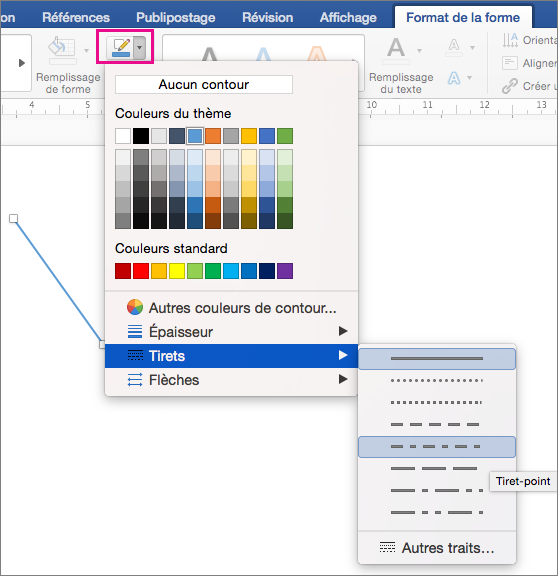Screen dimensions: 558x576
Task: Click the color wheel icon
Action: pyautogui.click(x=135, y=307)
